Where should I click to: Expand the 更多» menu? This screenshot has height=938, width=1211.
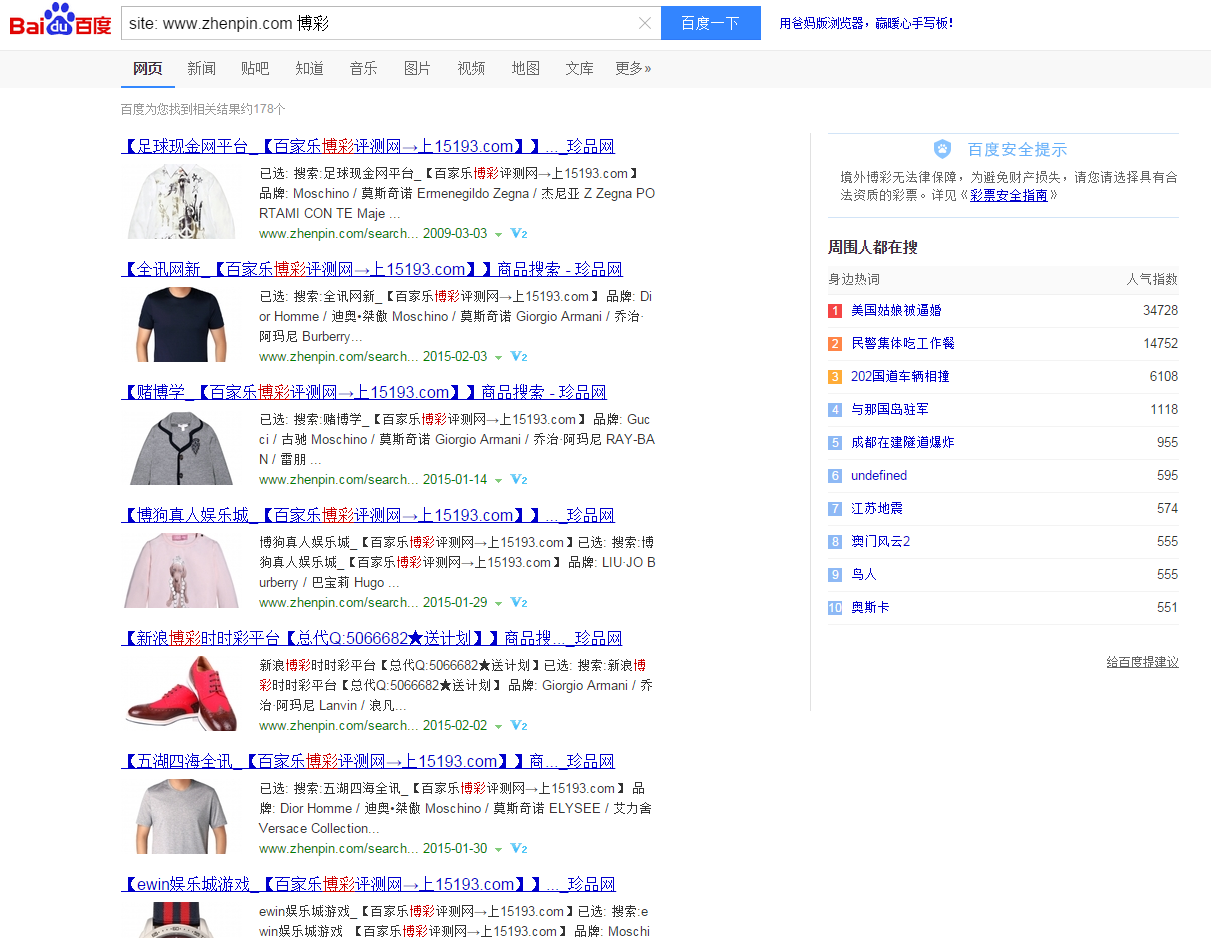coord(633,68)
